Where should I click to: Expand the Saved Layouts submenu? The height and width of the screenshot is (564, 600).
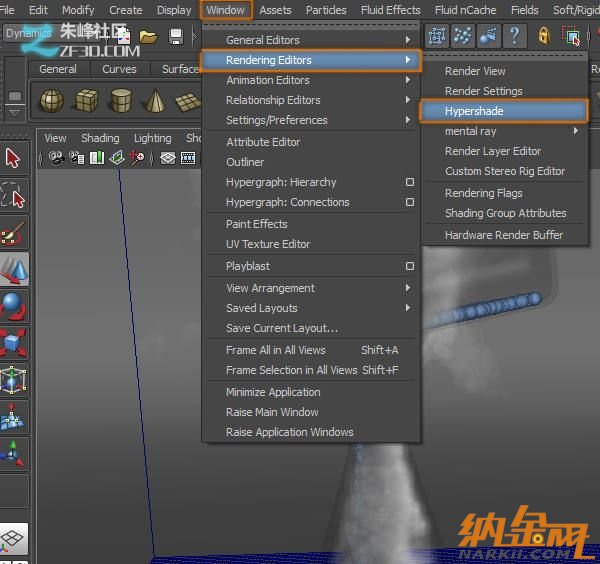pyautogui.click(x=311, y=308)
